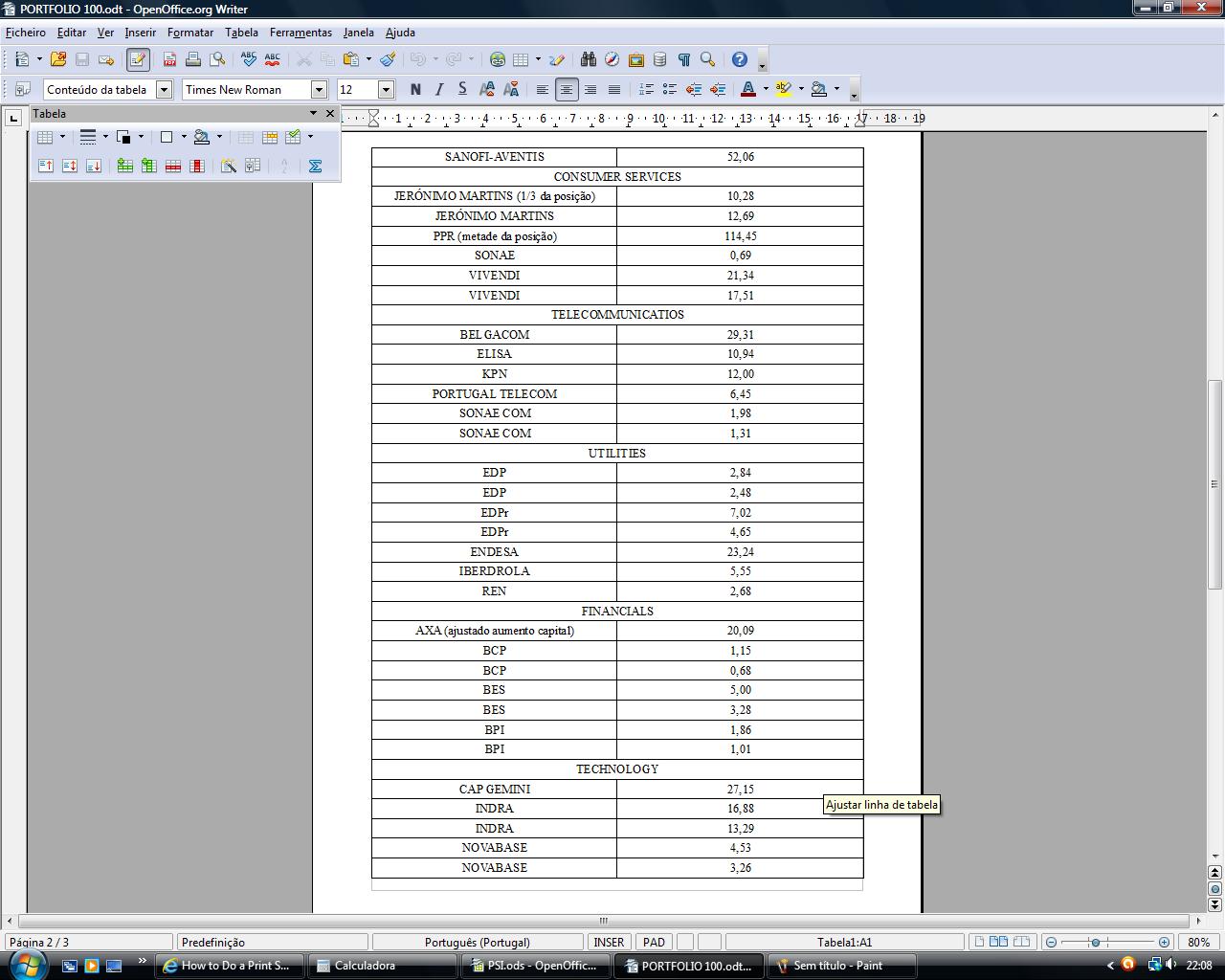The image size is (1225, 980).
Task: Click the INSER insert mode status field
Action: pyautogui.click(x=609, y=942)
